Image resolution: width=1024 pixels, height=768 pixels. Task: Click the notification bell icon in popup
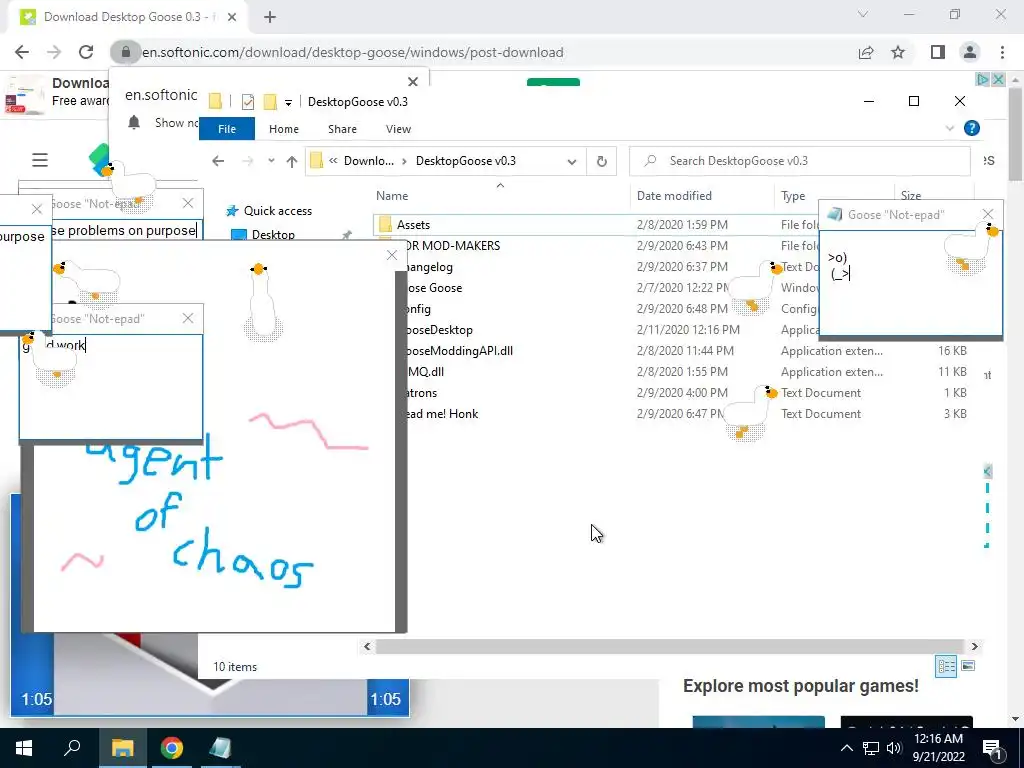coord(134,122)
